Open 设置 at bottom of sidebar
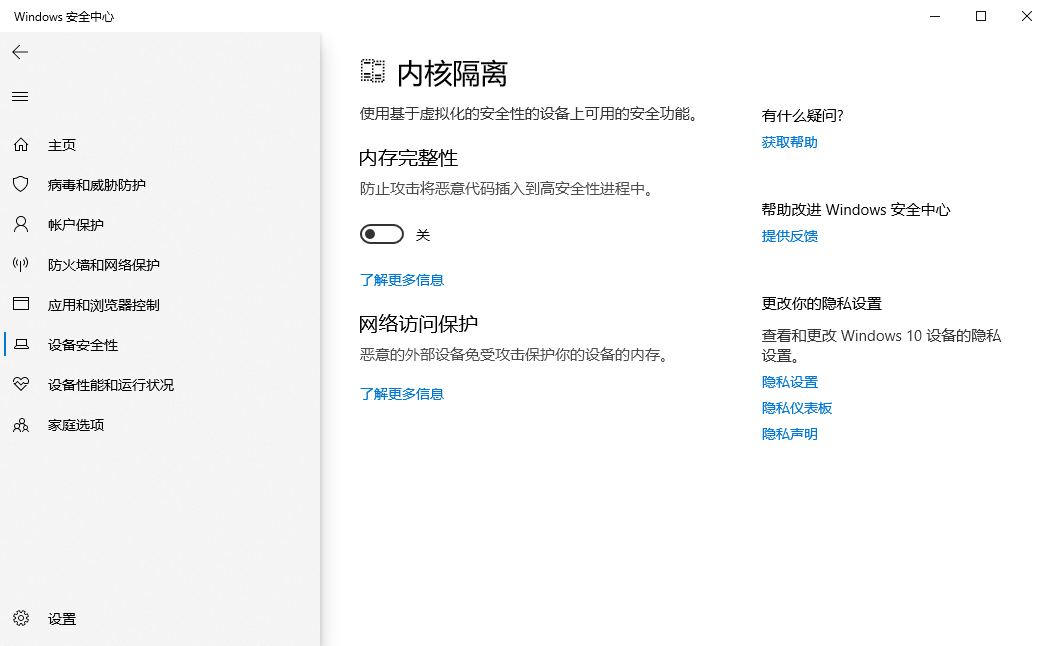 click(60, 619)
